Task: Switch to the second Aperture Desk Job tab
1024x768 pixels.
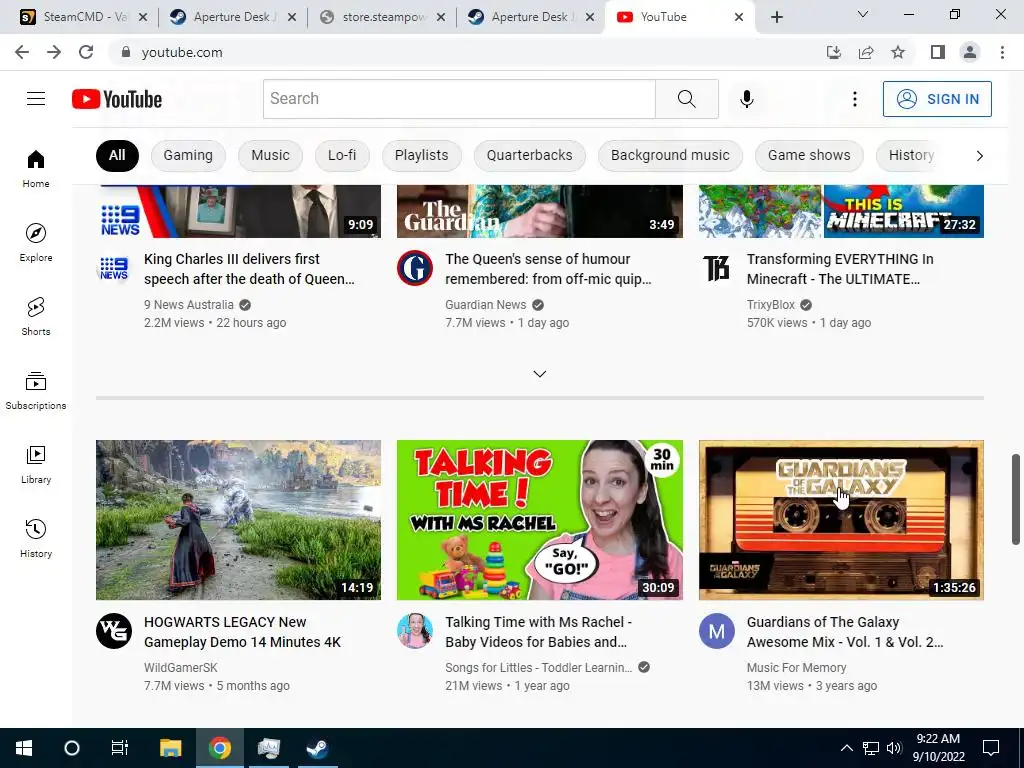Action: (531, 17)
